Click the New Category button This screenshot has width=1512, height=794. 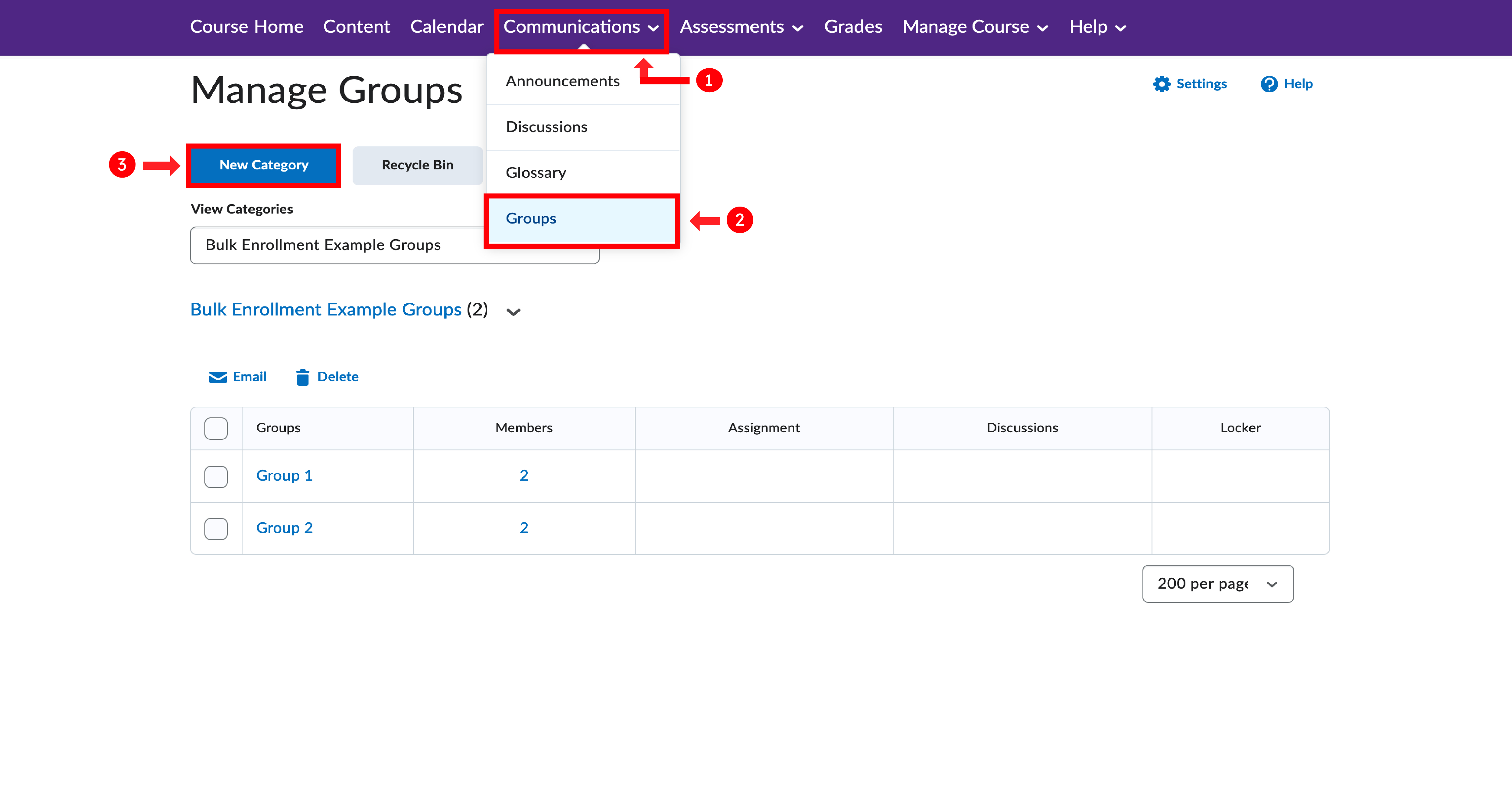tap(264, 165)
